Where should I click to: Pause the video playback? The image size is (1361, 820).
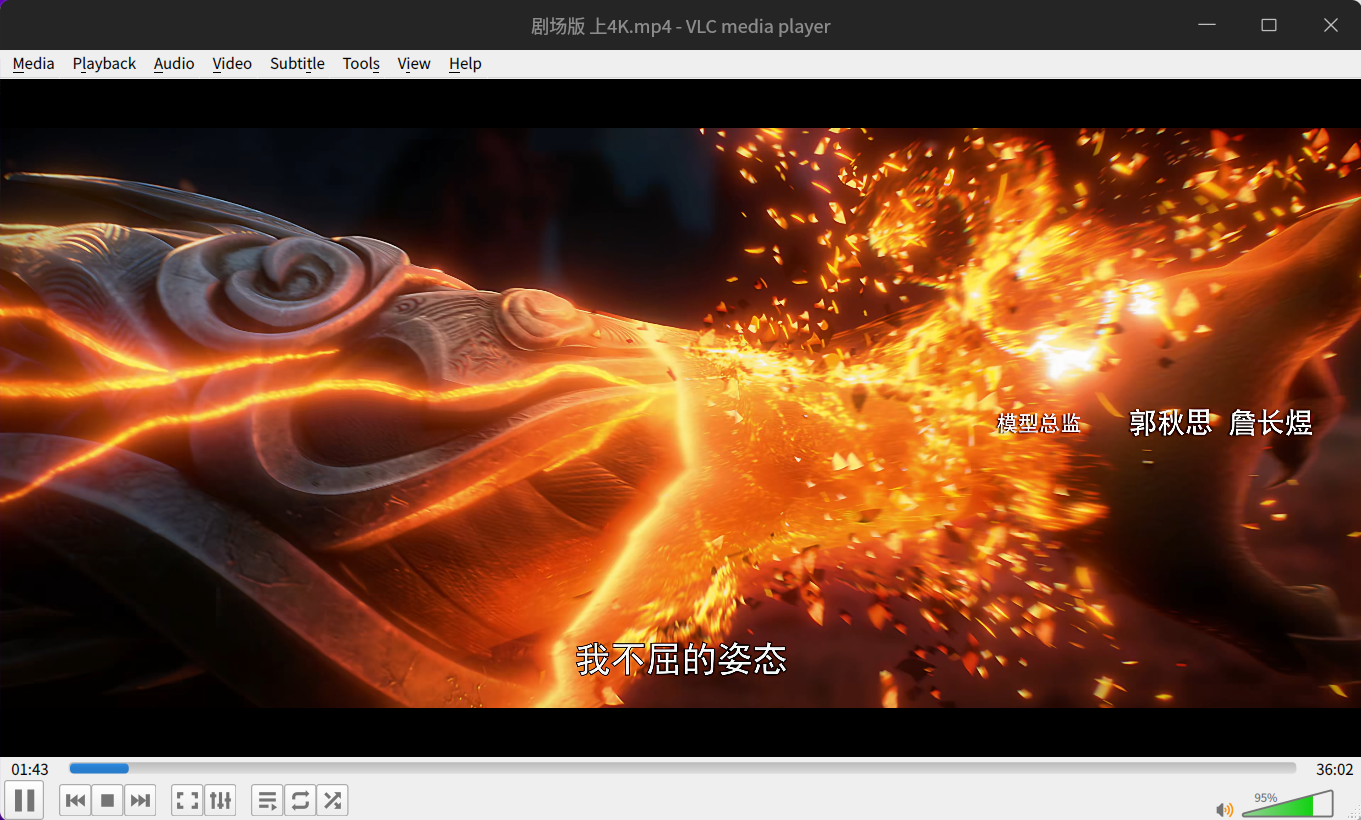tap(25, 800)
